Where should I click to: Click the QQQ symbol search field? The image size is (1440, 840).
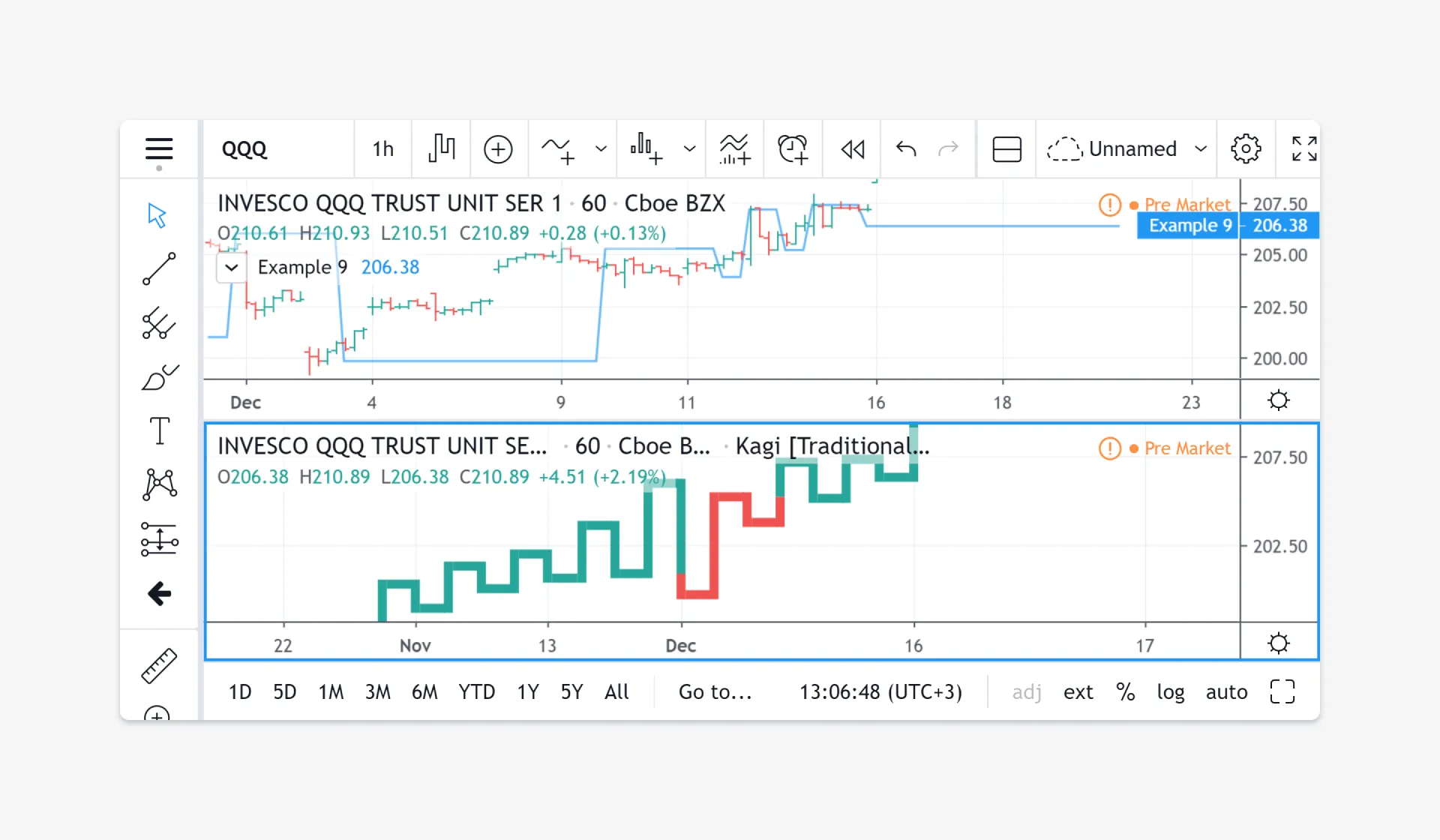click(277, 148)
